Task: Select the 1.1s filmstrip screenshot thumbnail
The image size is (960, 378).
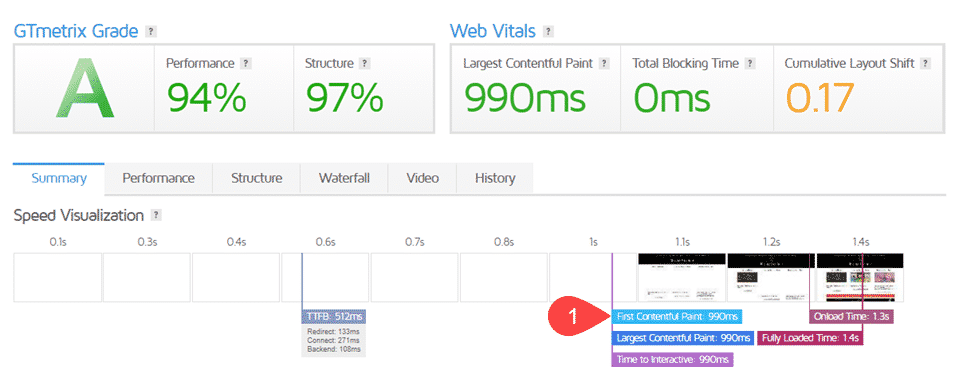Action: (681, 278)
